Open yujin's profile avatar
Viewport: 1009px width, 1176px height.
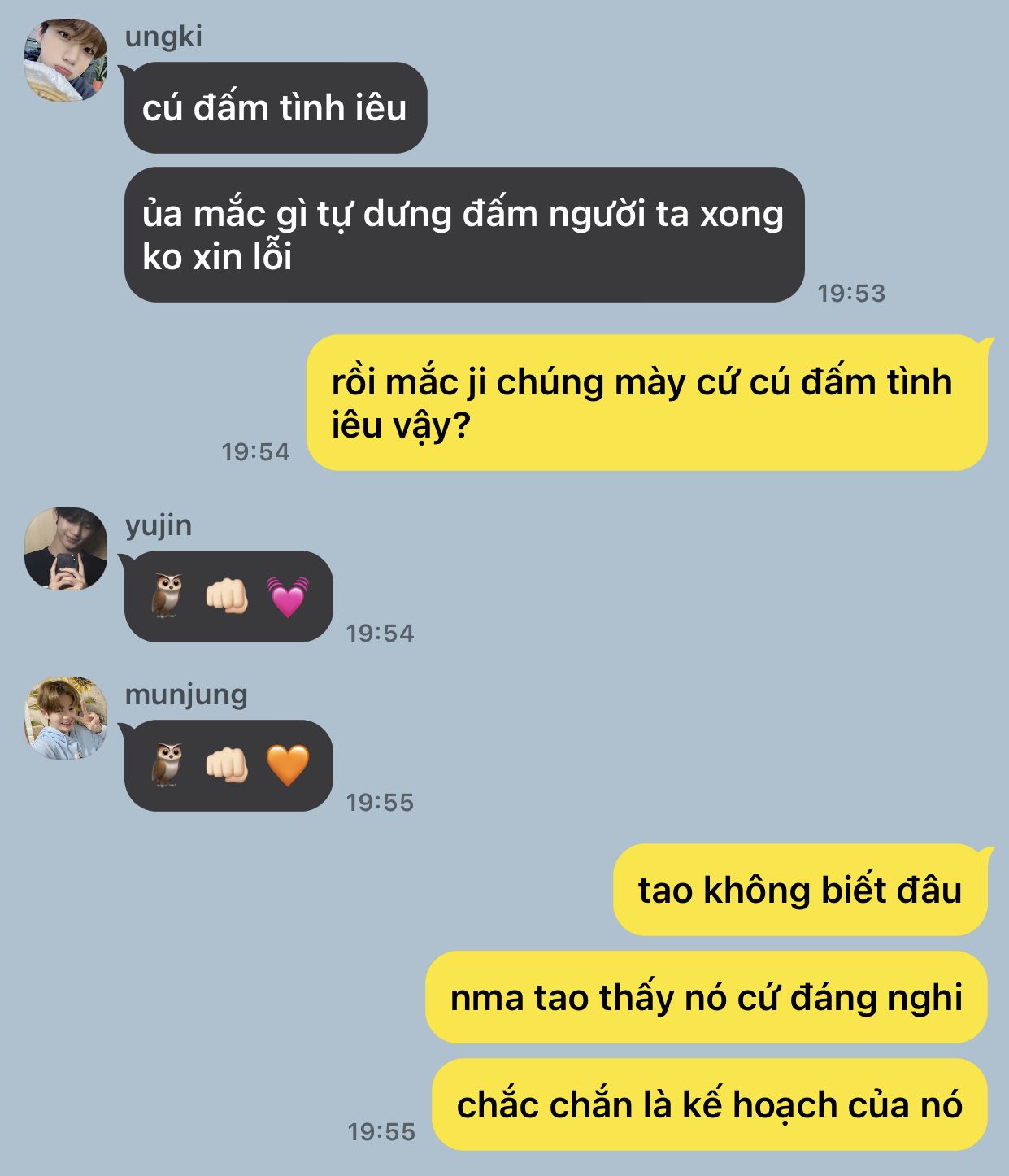tap(66, 549)
